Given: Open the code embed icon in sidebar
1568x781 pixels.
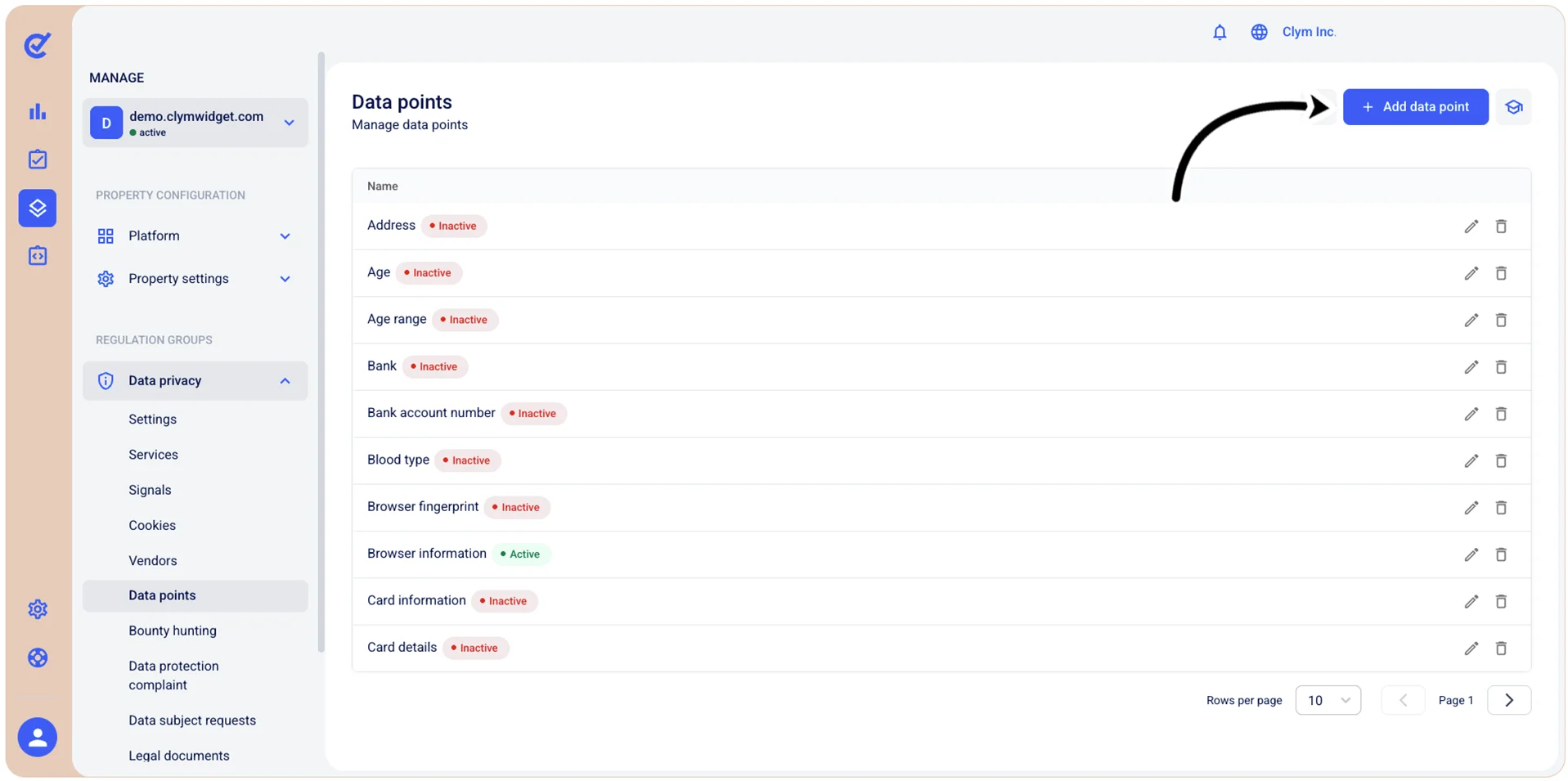Looking at the screenshot, I should point(38,256).
